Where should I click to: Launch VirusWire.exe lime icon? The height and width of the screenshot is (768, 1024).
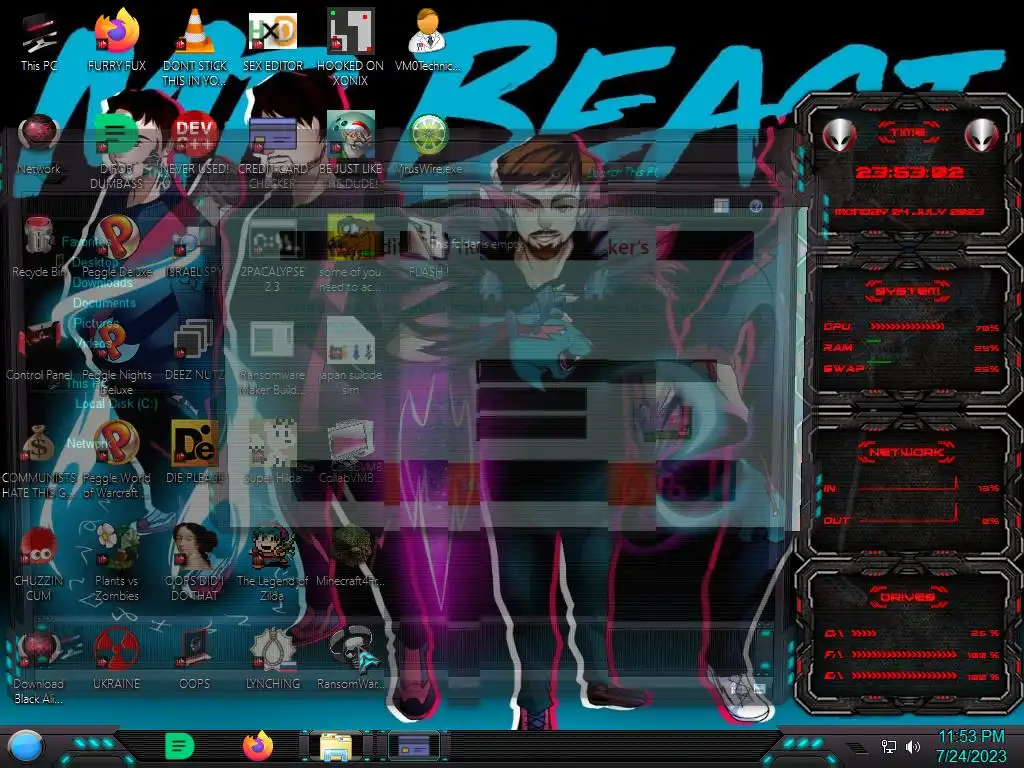(x=428, y=144)
